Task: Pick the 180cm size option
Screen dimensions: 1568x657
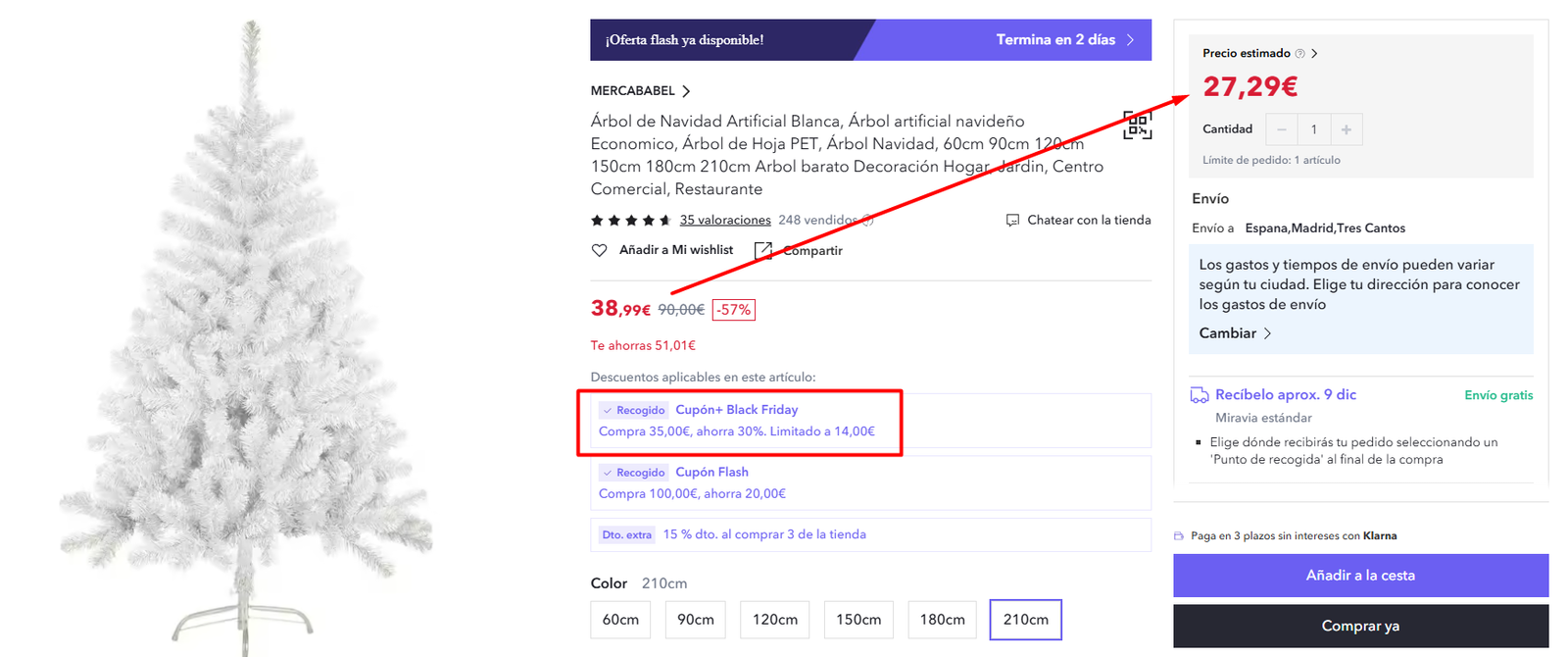Action: coord(942,620)
